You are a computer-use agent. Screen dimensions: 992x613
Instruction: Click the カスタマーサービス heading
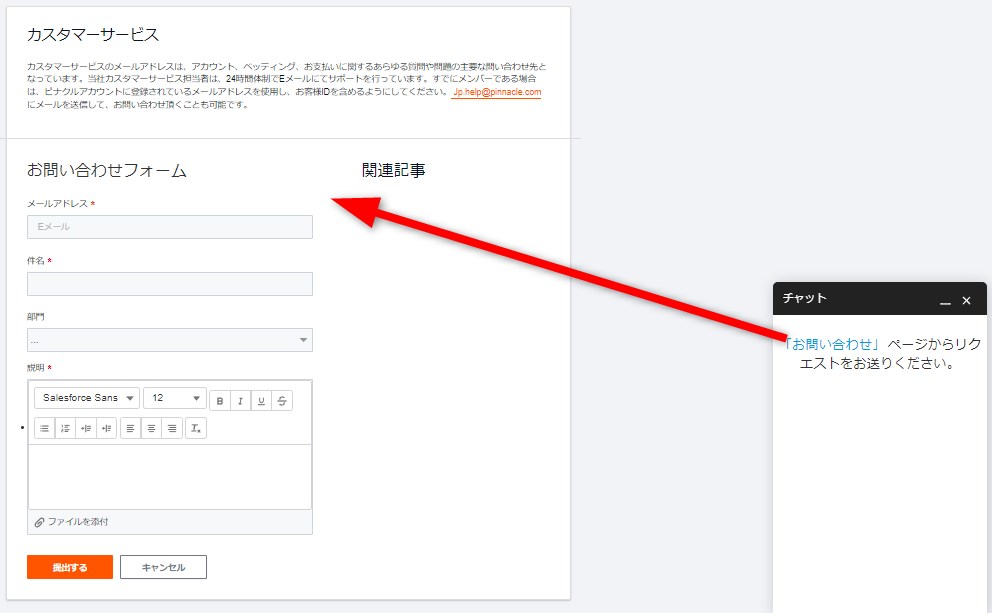pos(92,35)
